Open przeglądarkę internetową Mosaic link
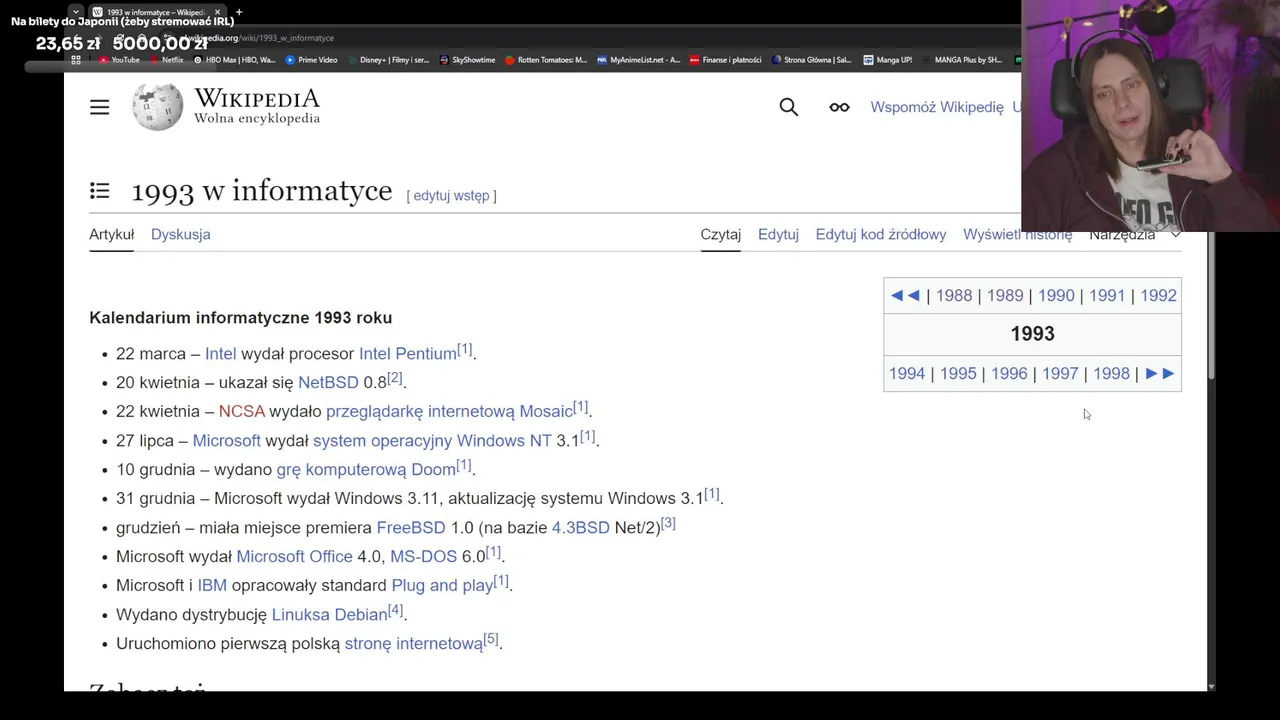 [x=449, y=411]
